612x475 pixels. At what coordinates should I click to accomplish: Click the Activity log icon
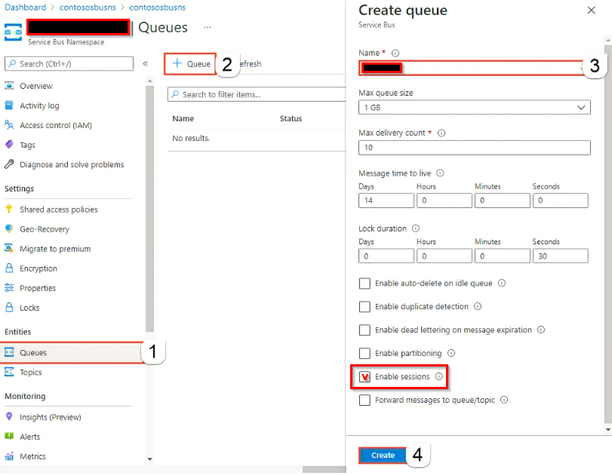[9, 105]
